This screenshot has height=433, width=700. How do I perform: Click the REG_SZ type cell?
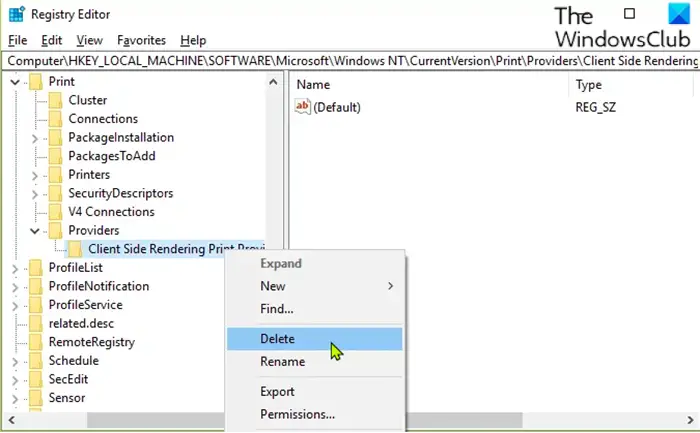(x=596, y=107)
